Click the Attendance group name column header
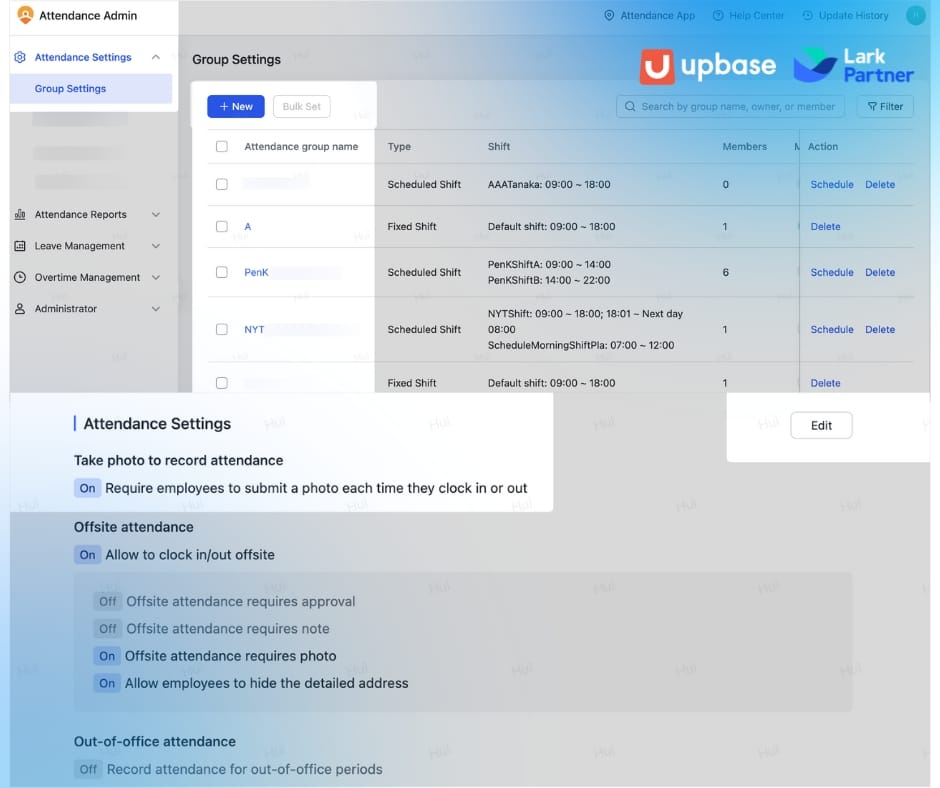940x788 pixels. pos(301,146)
